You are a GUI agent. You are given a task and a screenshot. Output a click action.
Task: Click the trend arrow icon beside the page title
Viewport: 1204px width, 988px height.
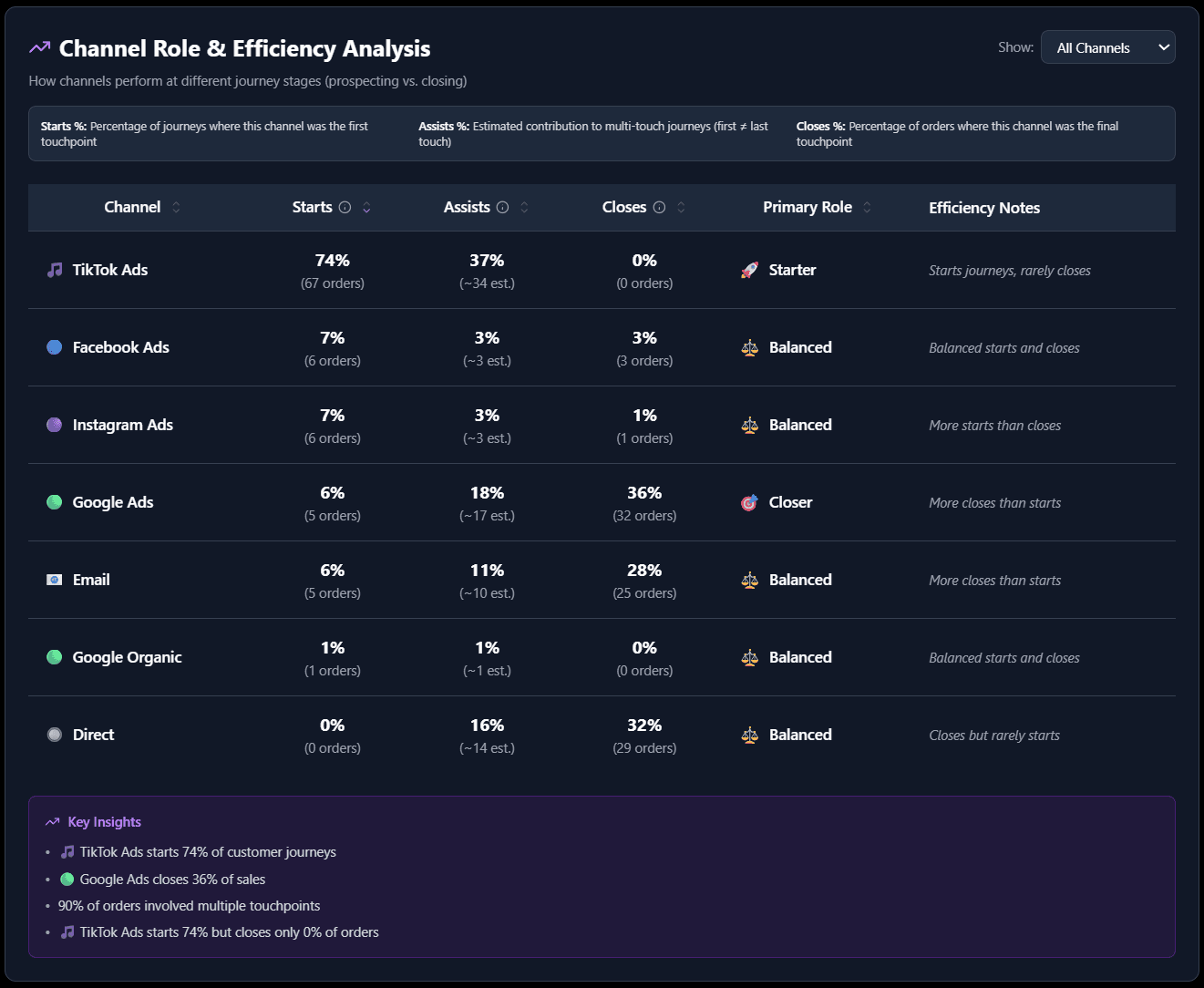pyautogui.click(x=38, y=46)
